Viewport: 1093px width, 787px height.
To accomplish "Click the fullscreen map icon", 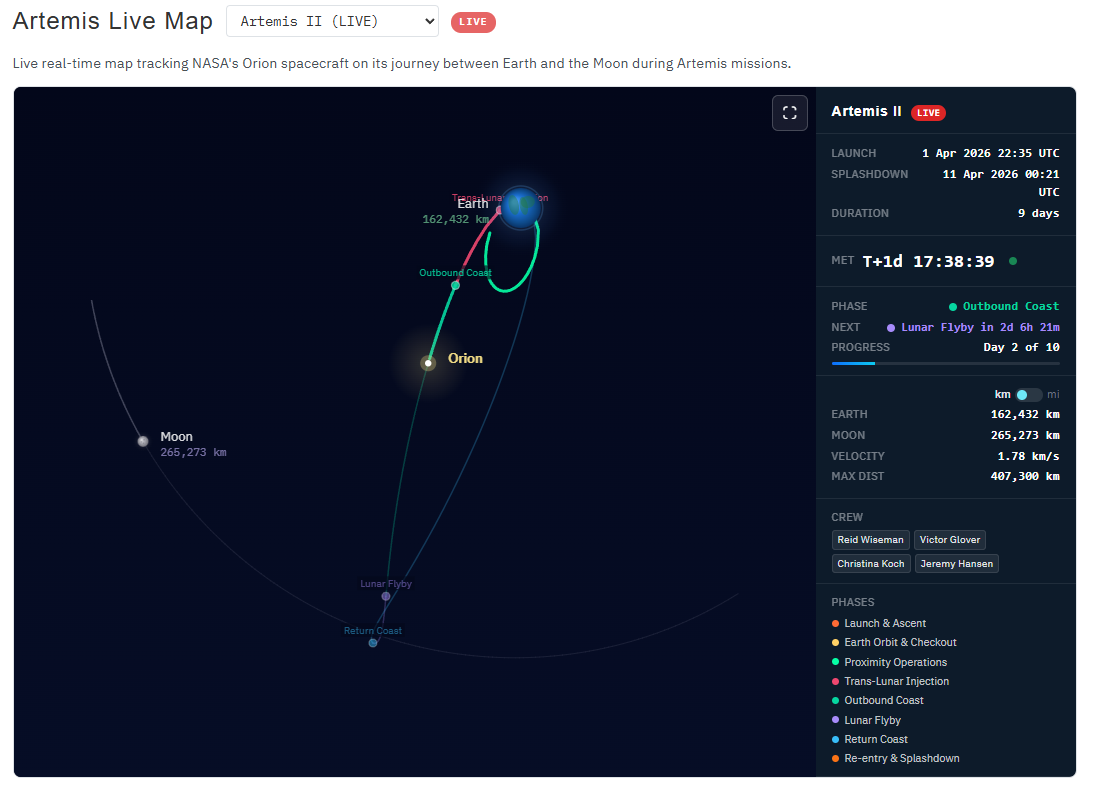I will 789,113.
